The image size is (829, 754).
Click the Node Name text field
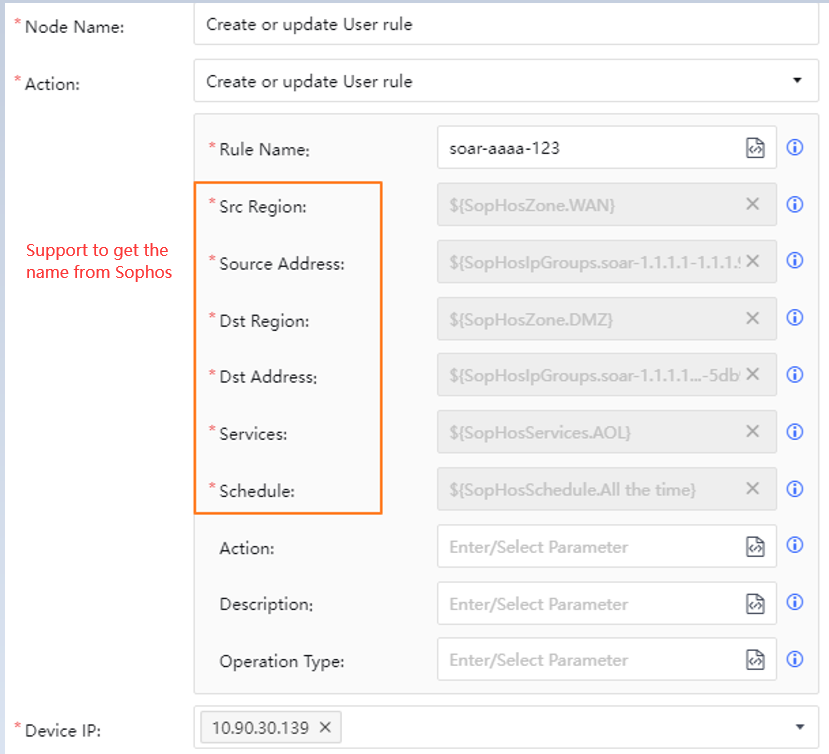point(505,25)
